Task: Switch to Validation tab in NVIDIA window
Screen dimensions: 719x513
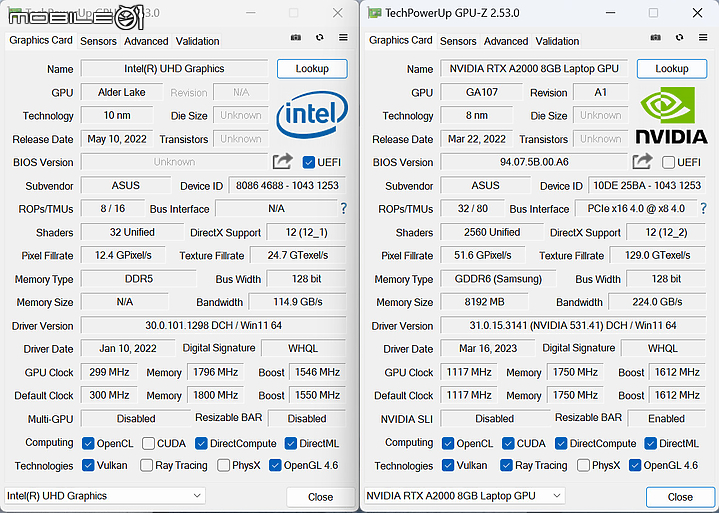Action: (x=557, y=41)
